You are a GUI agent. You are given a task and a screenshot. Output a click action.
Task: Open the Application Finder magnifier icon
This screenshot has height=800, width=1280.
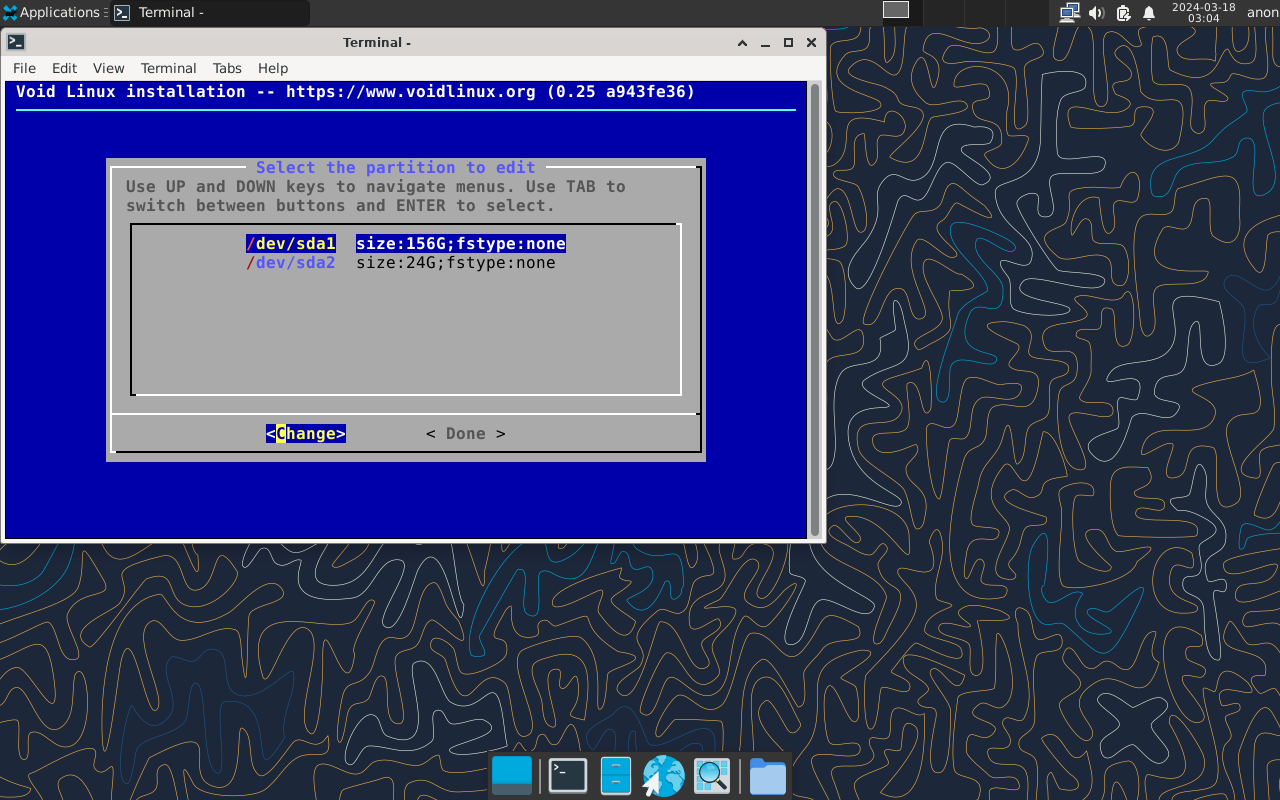pos(712,776)
